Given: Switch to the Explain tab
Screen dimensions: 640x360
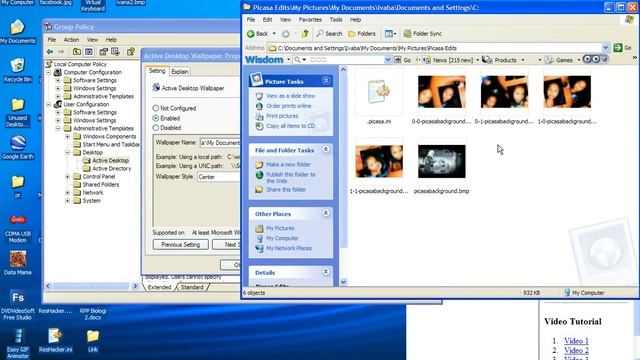Looking at the screenshot, I should click(x=180, y=71).
